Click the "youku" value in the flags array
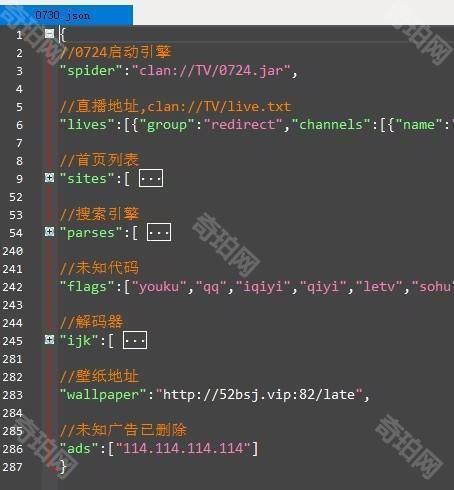 point(159,287)
